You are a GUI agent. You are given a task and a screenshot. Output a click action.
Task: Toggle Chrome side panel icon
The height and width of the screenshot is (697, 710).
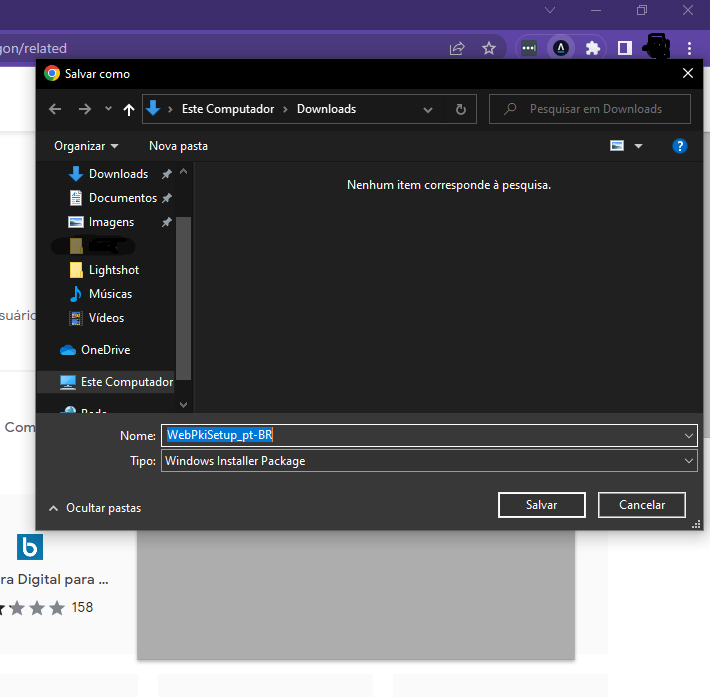[x=625, y=48]
